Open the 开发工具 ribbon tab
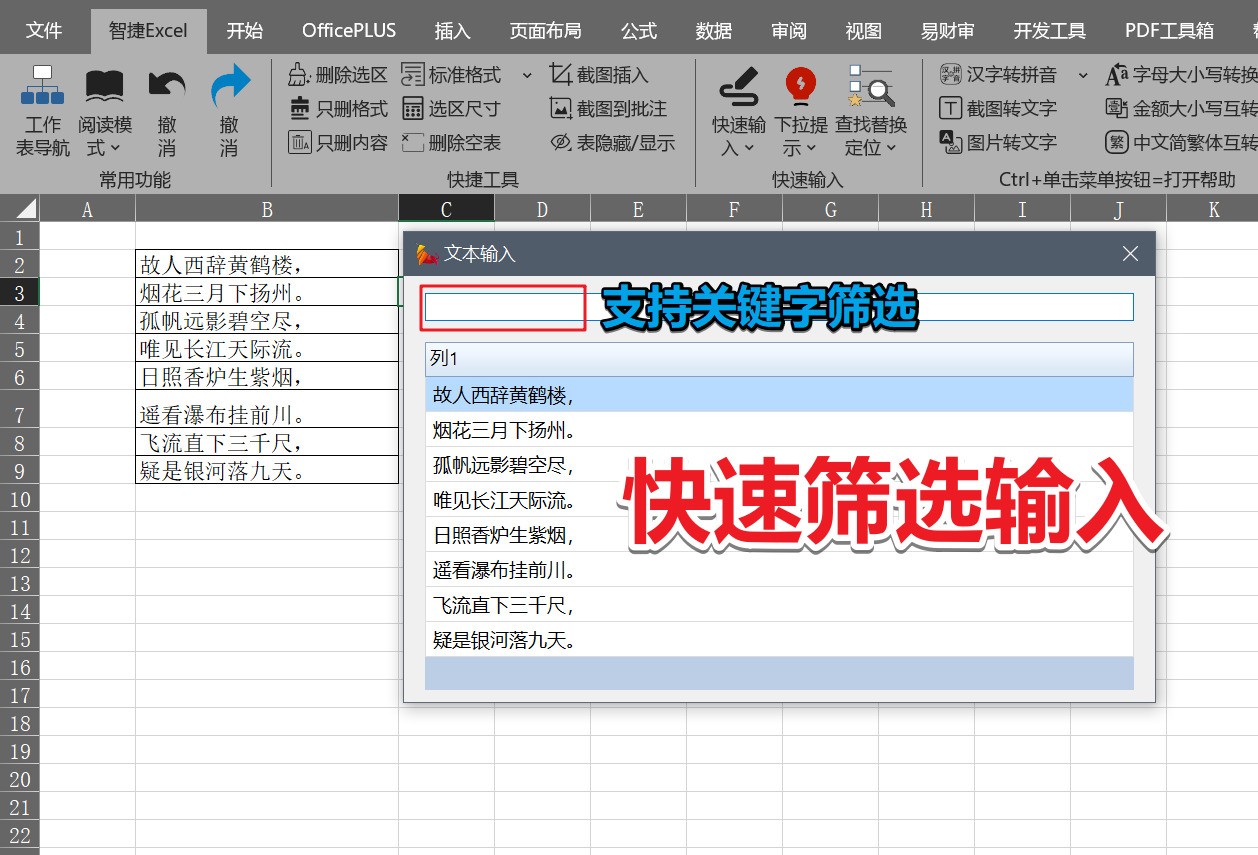1258x855 pixels. pos(1049,30)
